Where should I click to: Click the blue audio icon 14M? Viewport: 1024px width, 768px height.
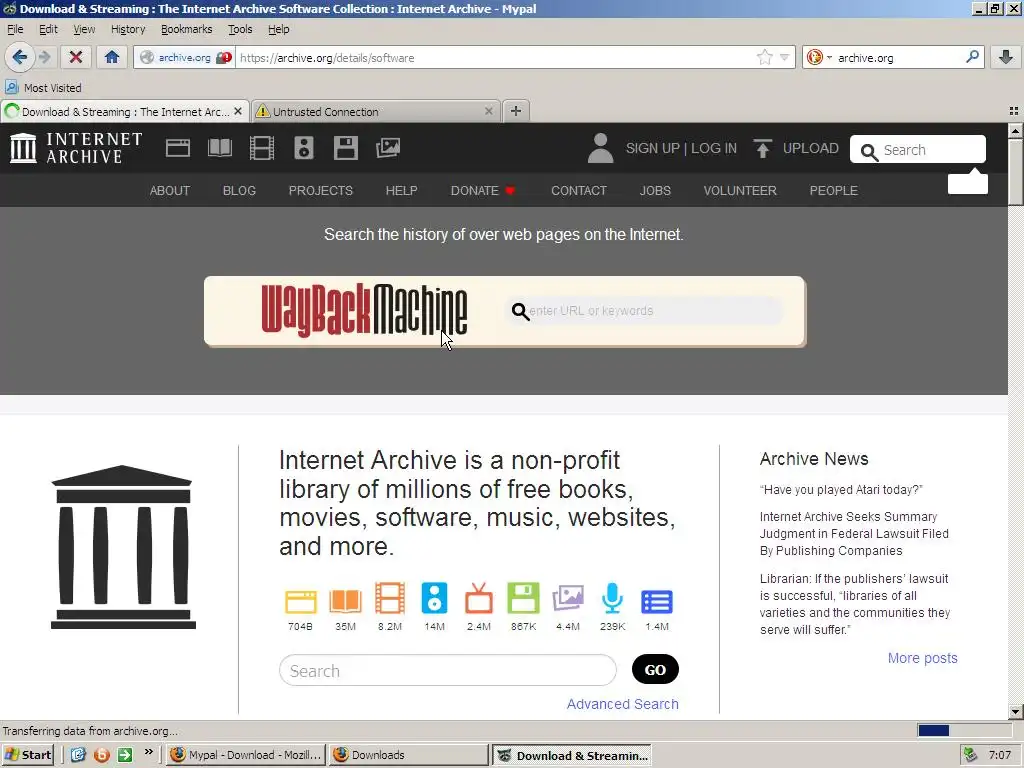click(x=434, y=598)
